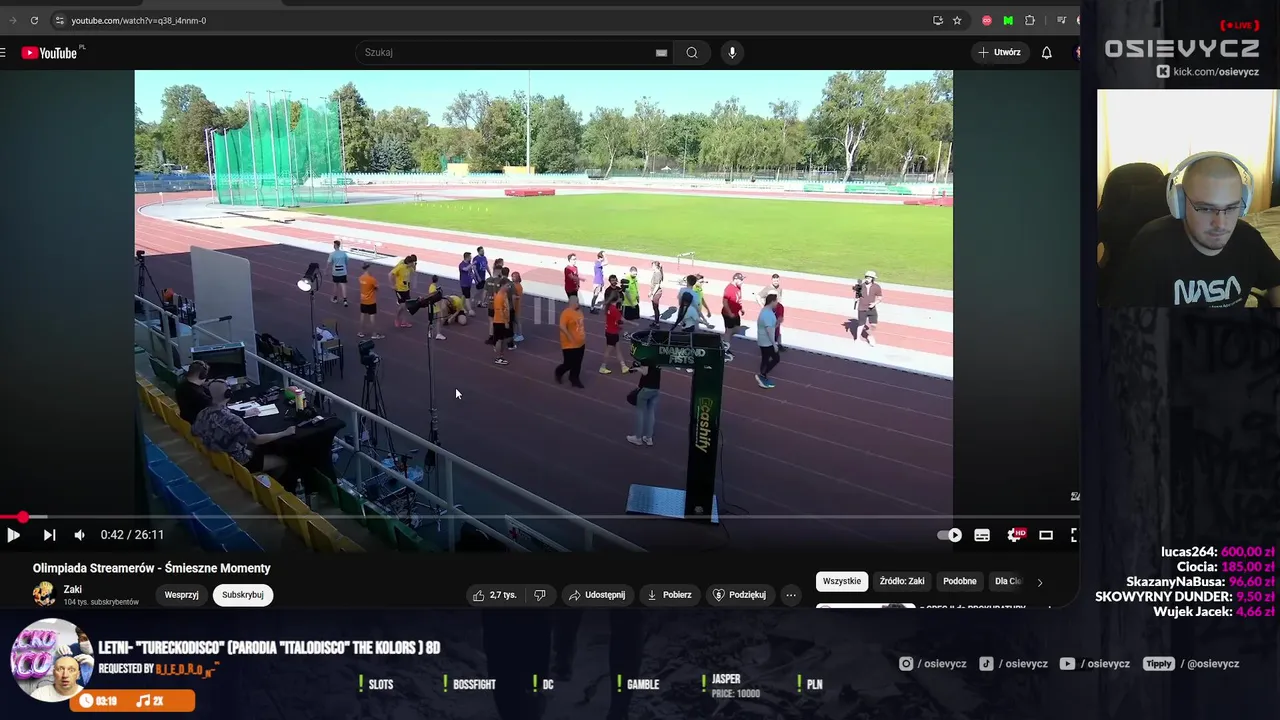Click the Tipply @osievycz label
This screenshot has height=720, width=1280.
click(1191, 664)
